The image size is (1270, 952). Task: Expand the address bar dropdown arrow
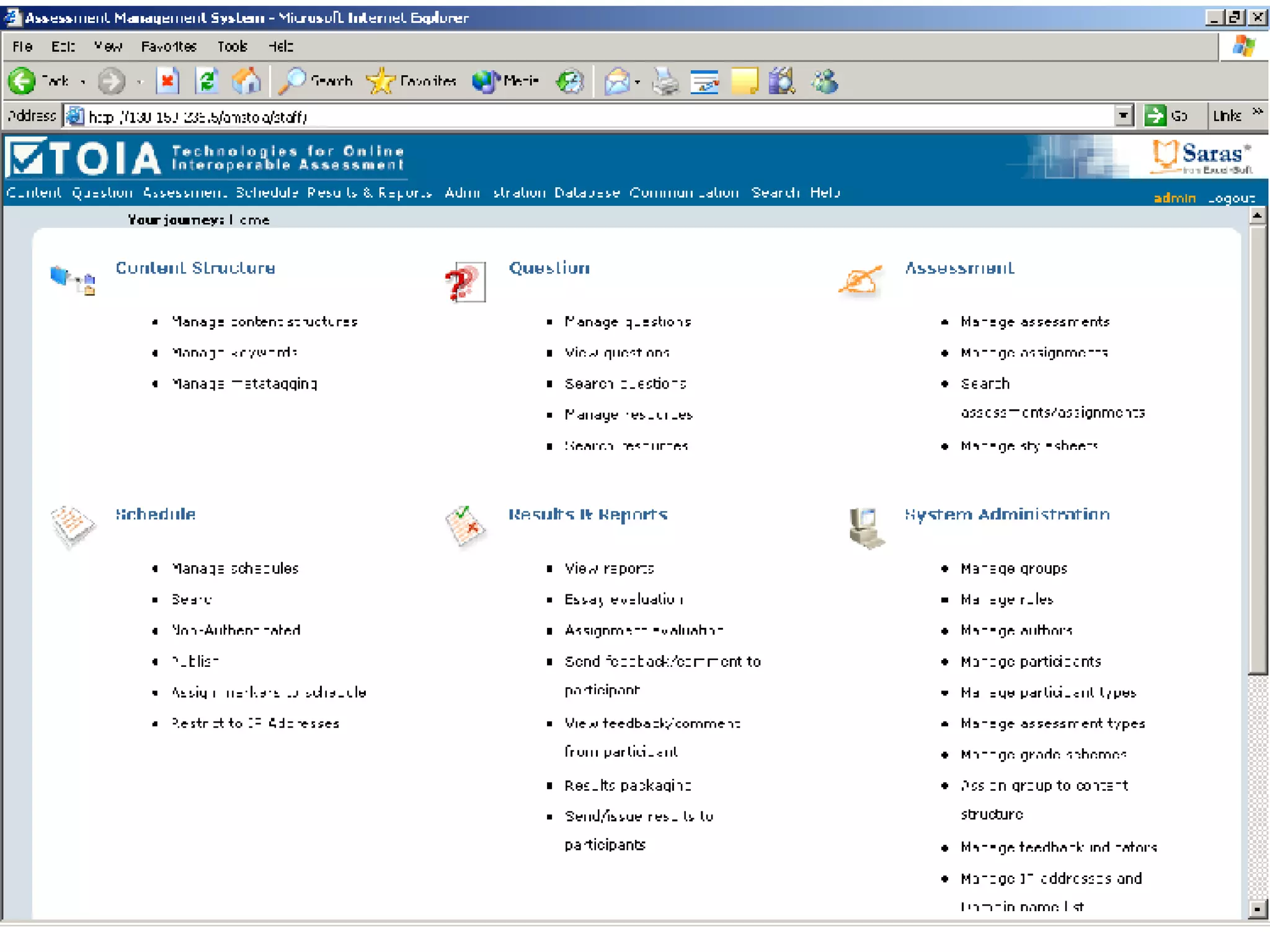coord(1123,116)
